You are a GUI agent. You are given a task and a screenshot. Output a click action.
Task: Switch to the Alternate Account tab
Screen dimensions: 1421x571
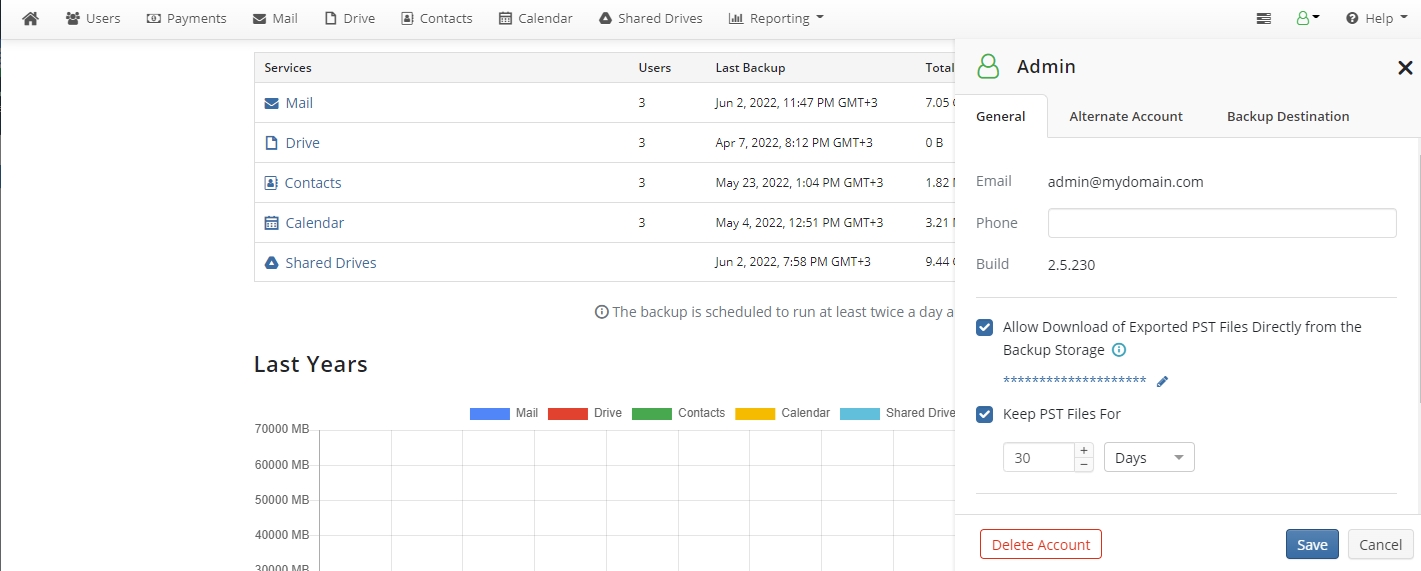pyautogui.click(x=1125, y=117)
